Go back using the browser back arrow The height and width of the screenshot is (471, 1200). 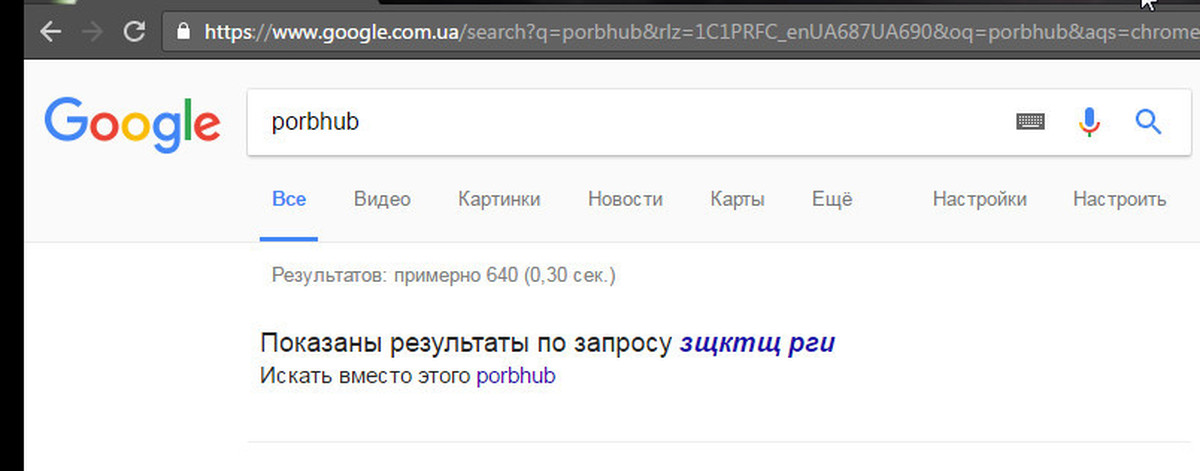[x=50, y=31]
